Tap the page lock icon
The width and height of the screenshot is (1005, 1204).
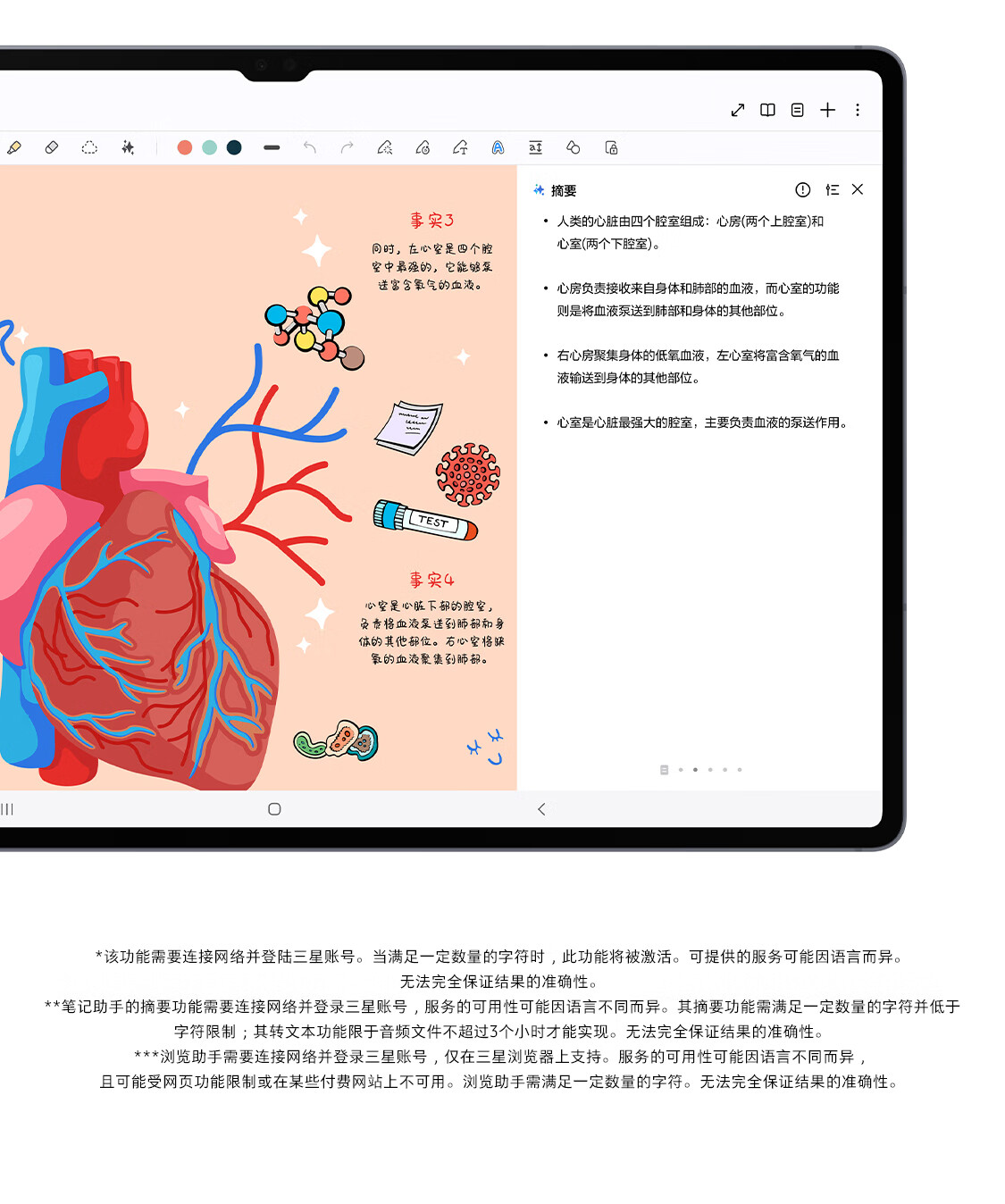pos(611,147)
